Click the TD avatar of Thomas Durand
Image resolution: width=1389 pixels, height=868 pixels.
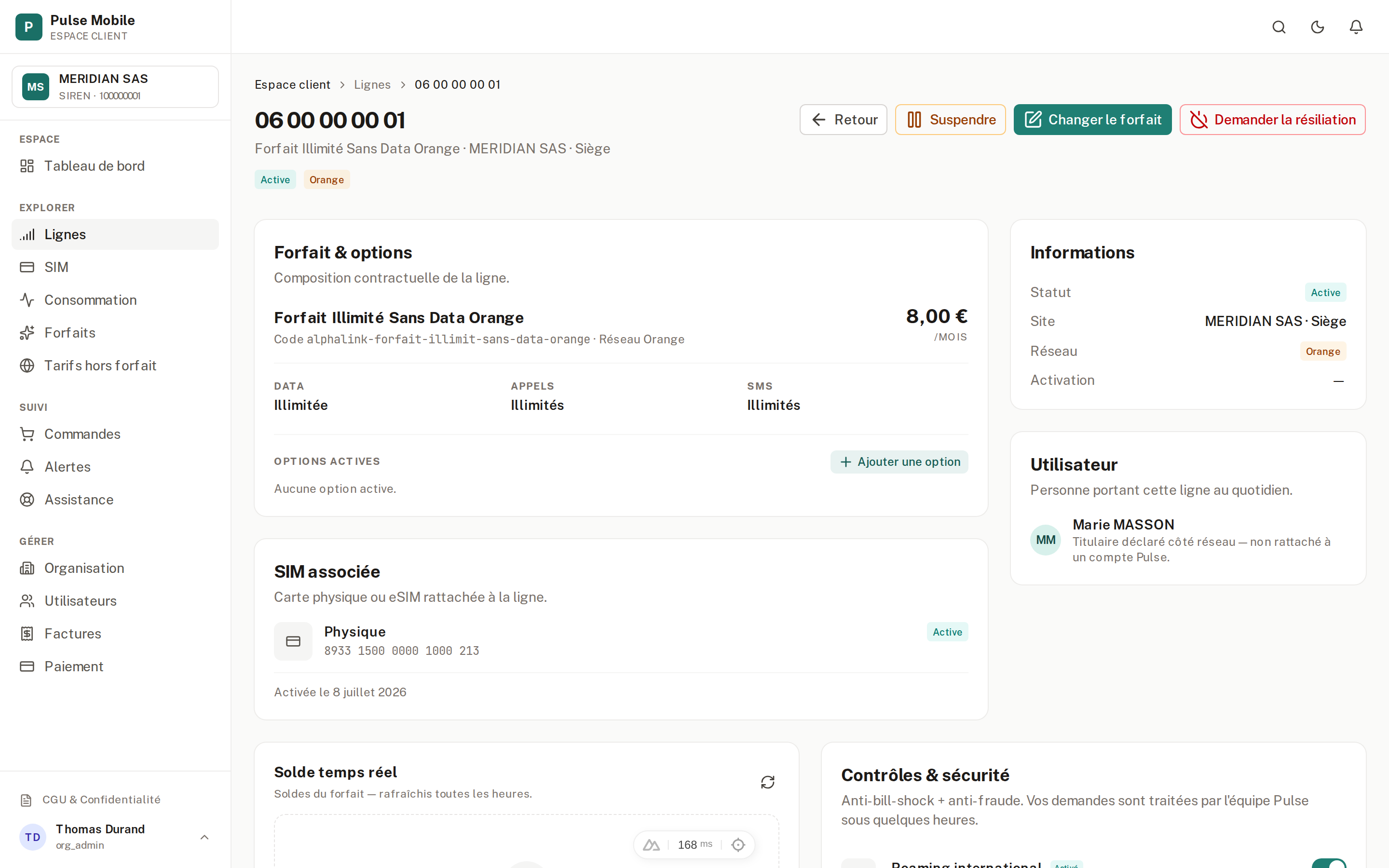(x=33, y=837)
